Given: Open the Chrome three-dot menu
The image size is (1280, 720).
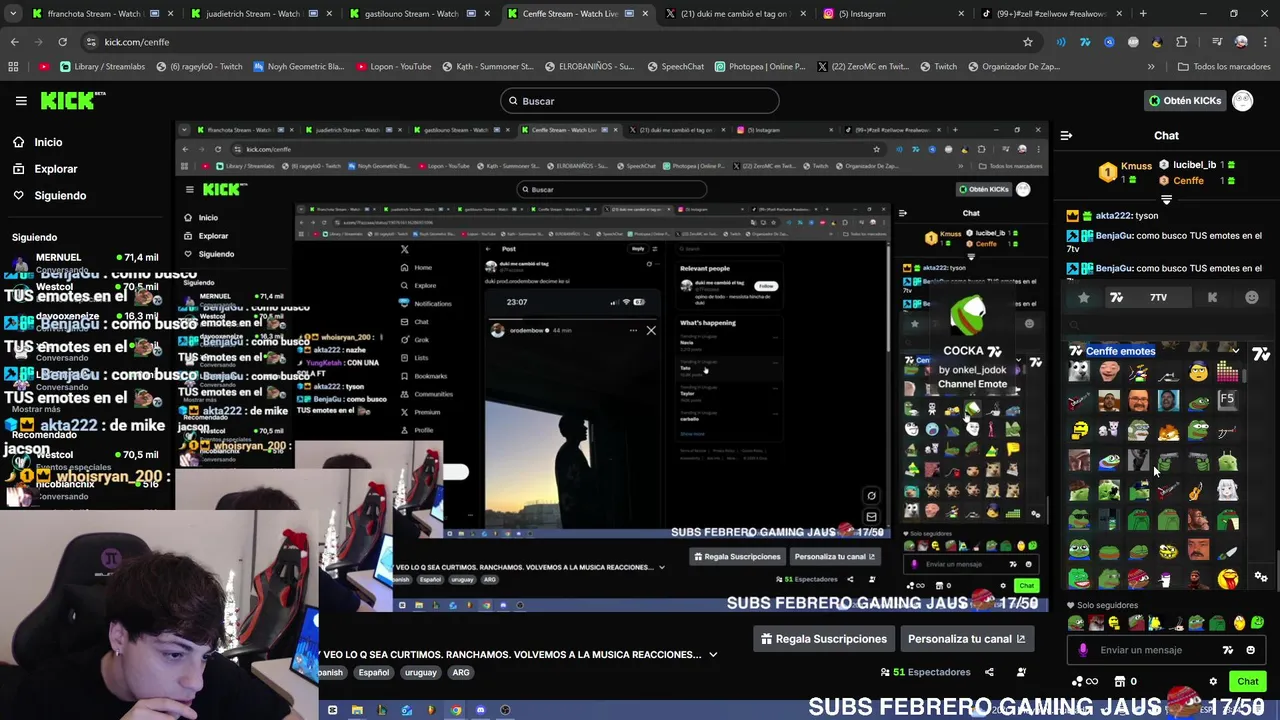Looking at the screenshot, I should point(1265,42).
